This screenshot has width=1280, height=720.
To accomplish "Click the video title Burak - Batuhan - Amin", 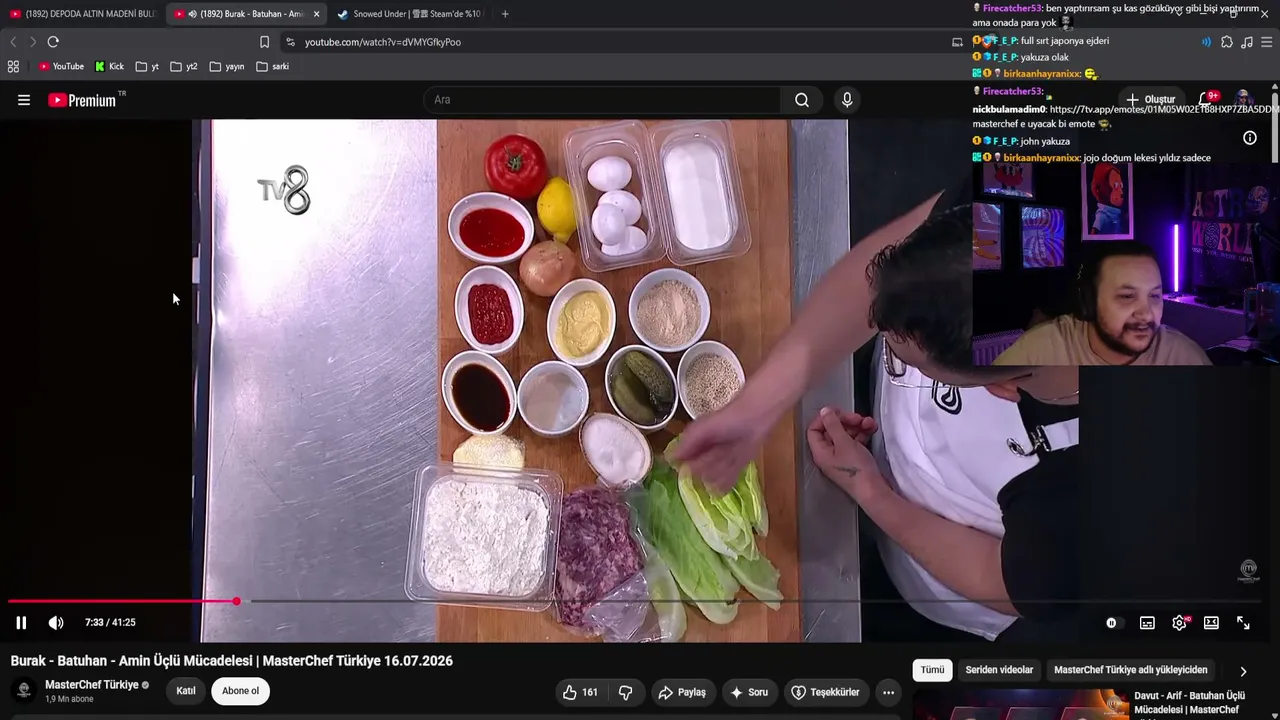I will [x=232, y=661].
